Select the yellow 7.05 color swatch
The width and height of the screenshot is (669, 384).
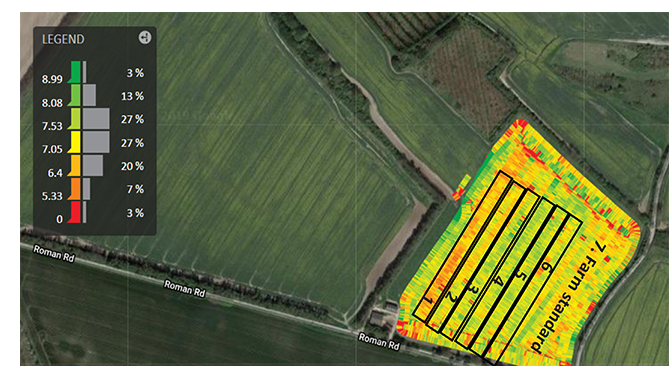pos(75,142)
